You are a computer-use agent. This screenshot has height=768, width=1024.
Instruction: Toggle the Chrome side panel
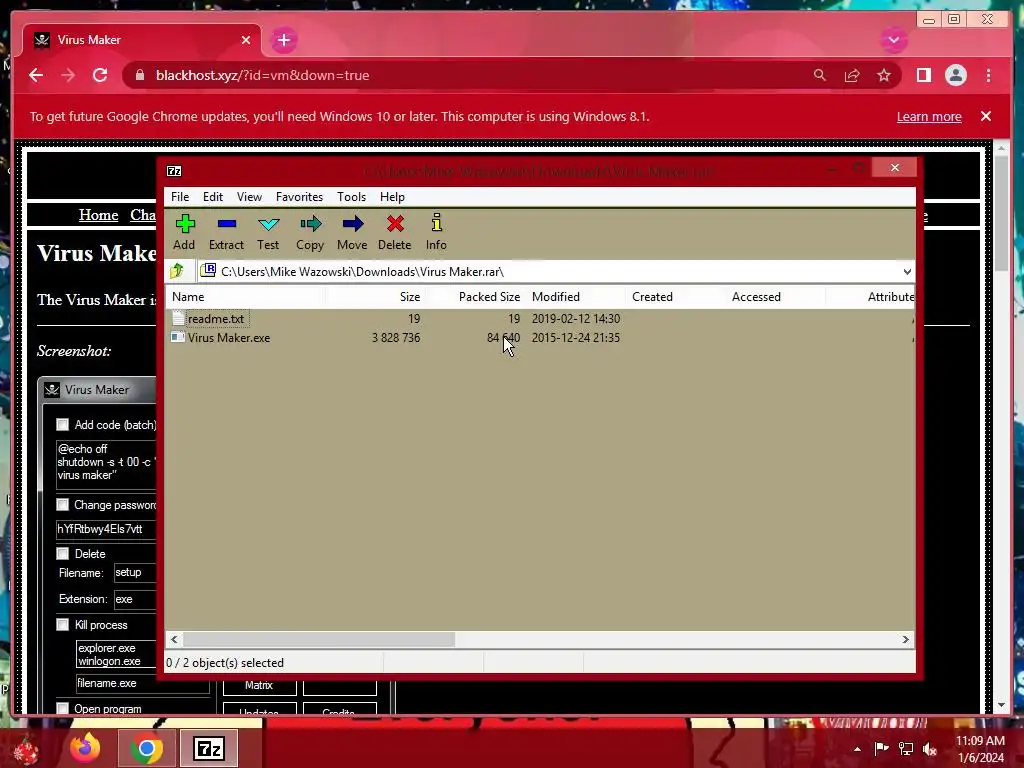923,76
